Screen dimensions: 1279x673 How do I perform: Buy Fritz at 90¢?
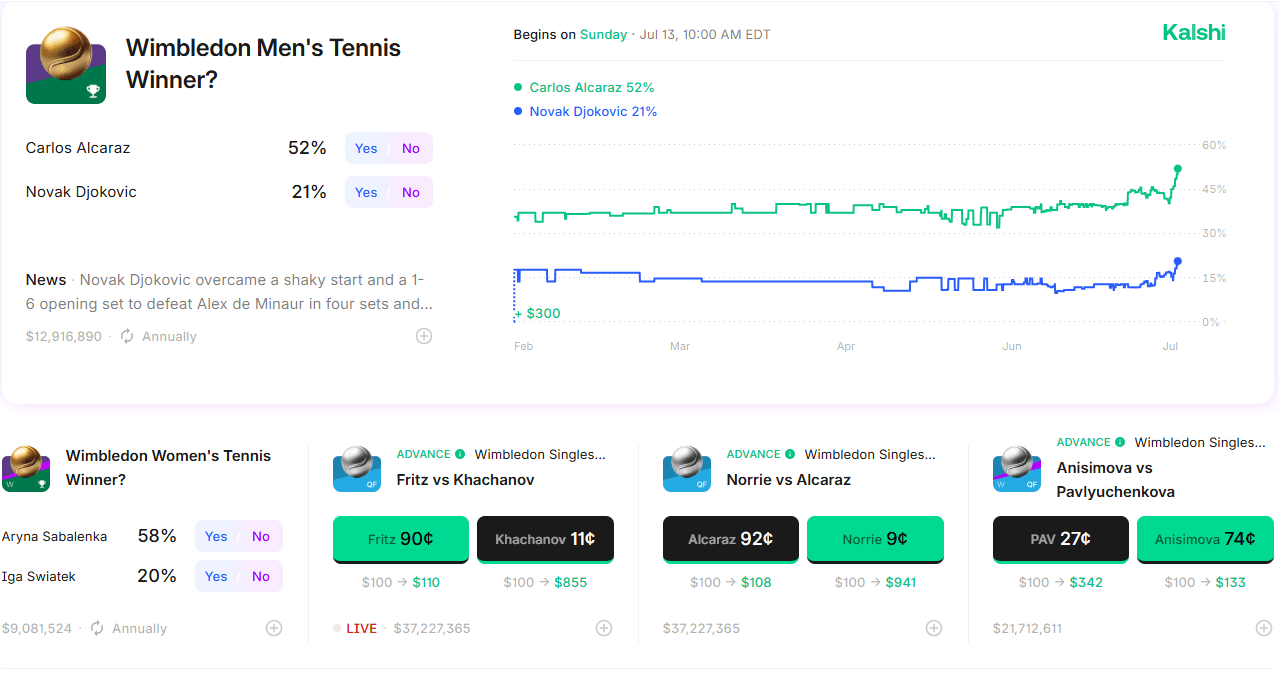point(400,539)
